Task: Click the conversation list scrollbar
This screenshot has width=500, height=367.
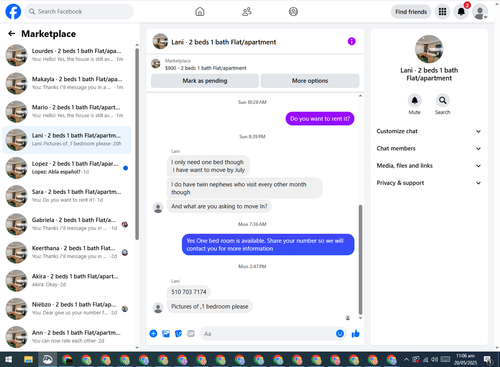Action: click(137, 143)
